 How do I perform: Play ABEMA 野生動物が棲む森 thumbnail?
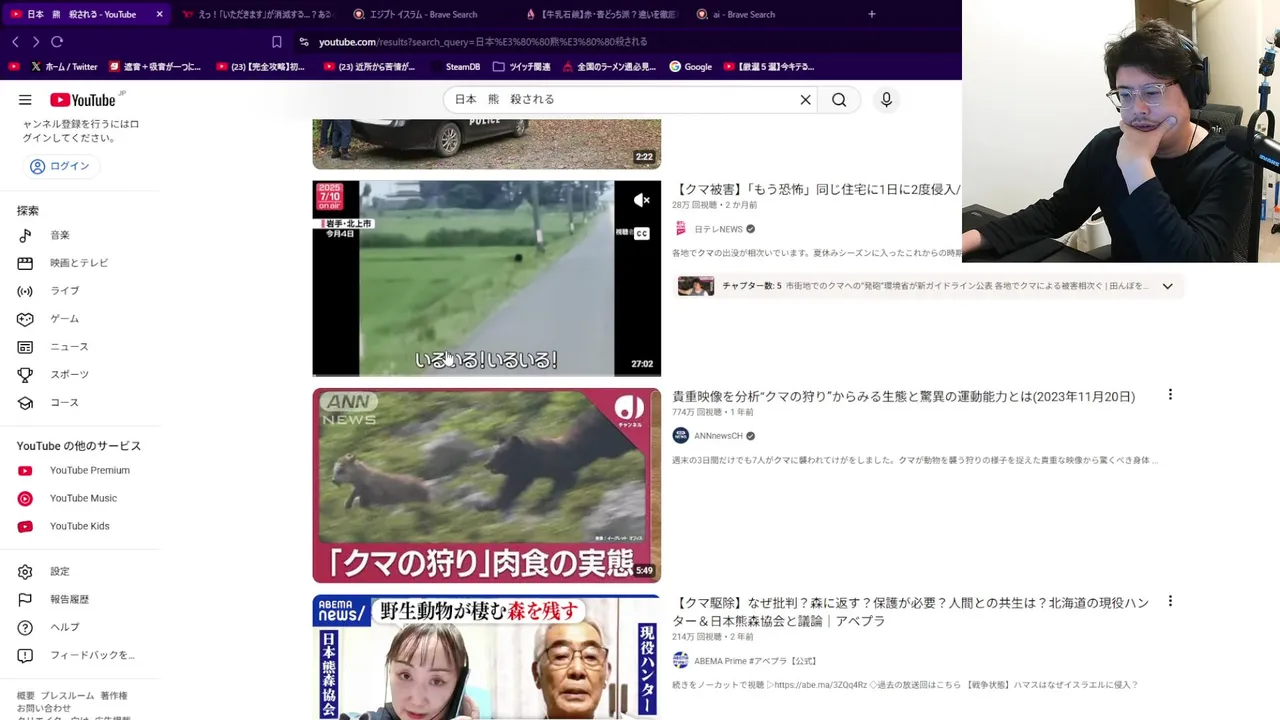point(487,657)
